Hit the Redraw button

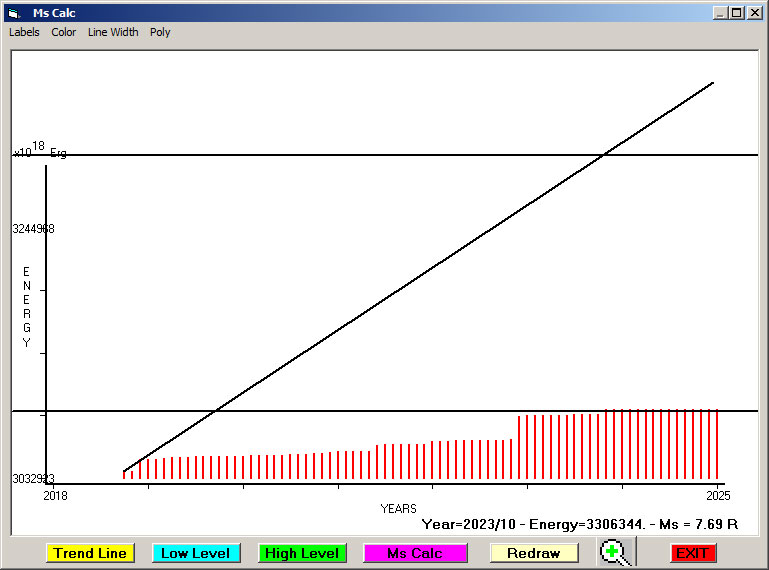click(533, 553)
